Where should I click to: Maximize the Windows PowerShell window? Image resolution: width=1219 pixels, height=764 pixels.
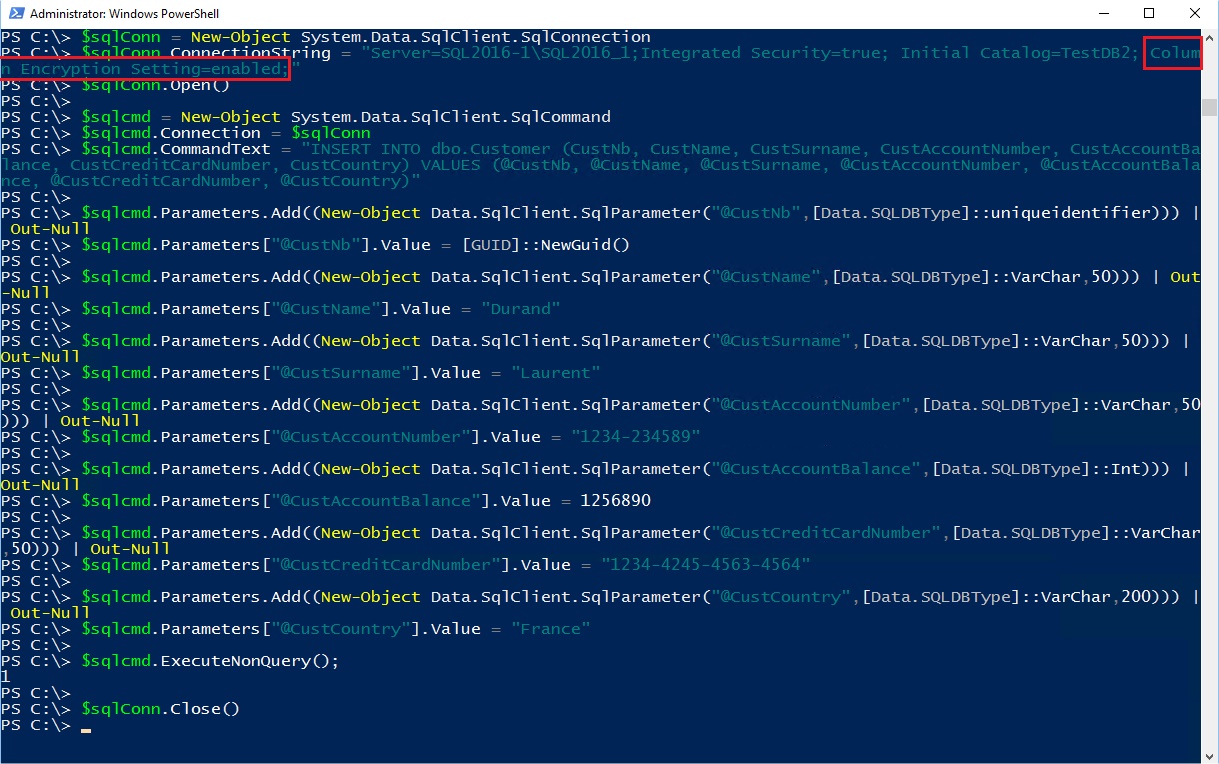click(x=1149, y=14)
